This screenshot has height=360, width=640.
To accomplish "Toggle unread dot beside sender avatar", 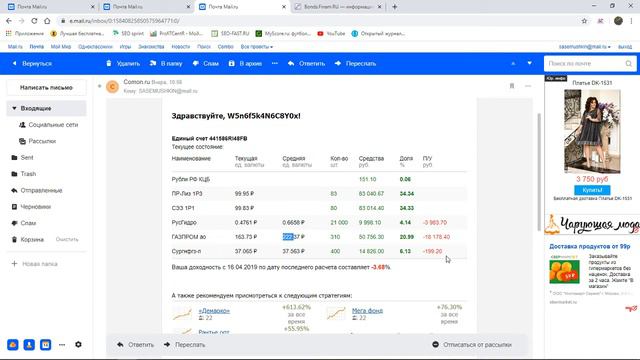I will coord(99,86).
